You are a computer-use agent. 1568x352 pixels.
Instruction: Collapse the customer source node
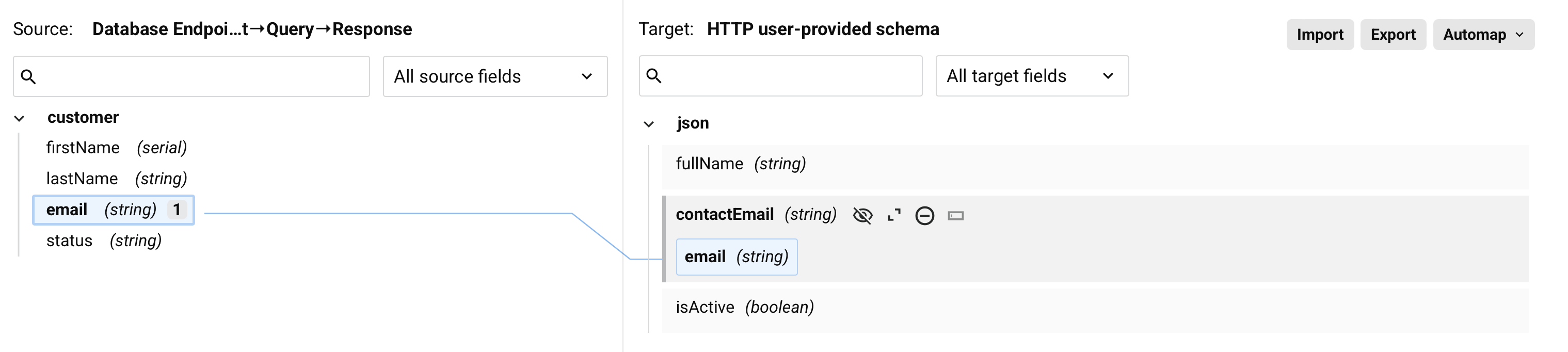pyautogui.click(x=20, y=118)
